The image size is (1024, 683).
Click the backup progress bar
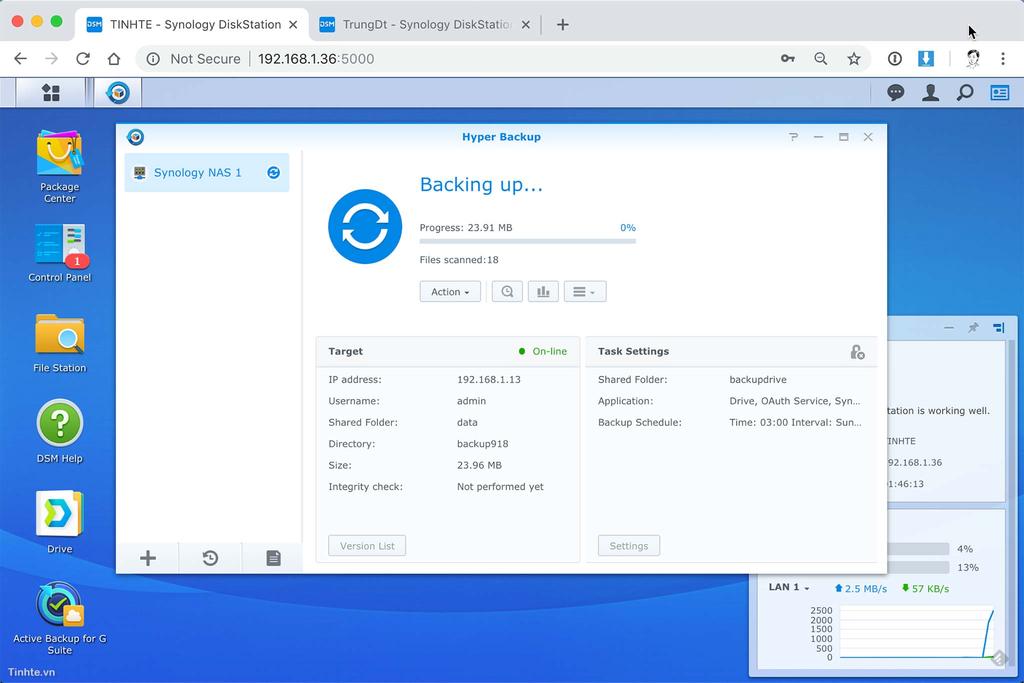pyautogui.click(x=528, y=241)
